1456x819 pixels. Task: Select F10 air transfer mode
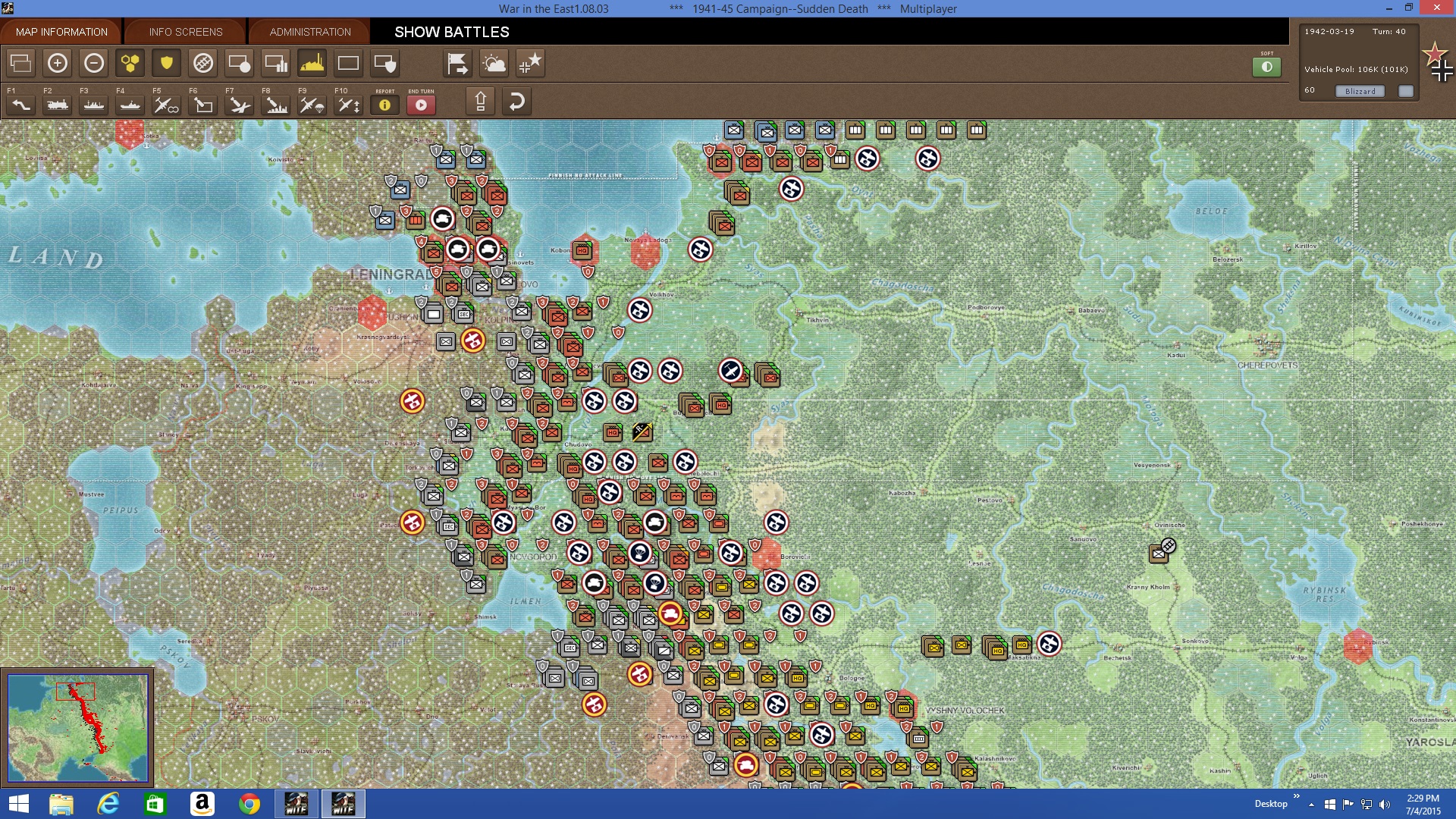pyautogui.click(x=348, y=105)
